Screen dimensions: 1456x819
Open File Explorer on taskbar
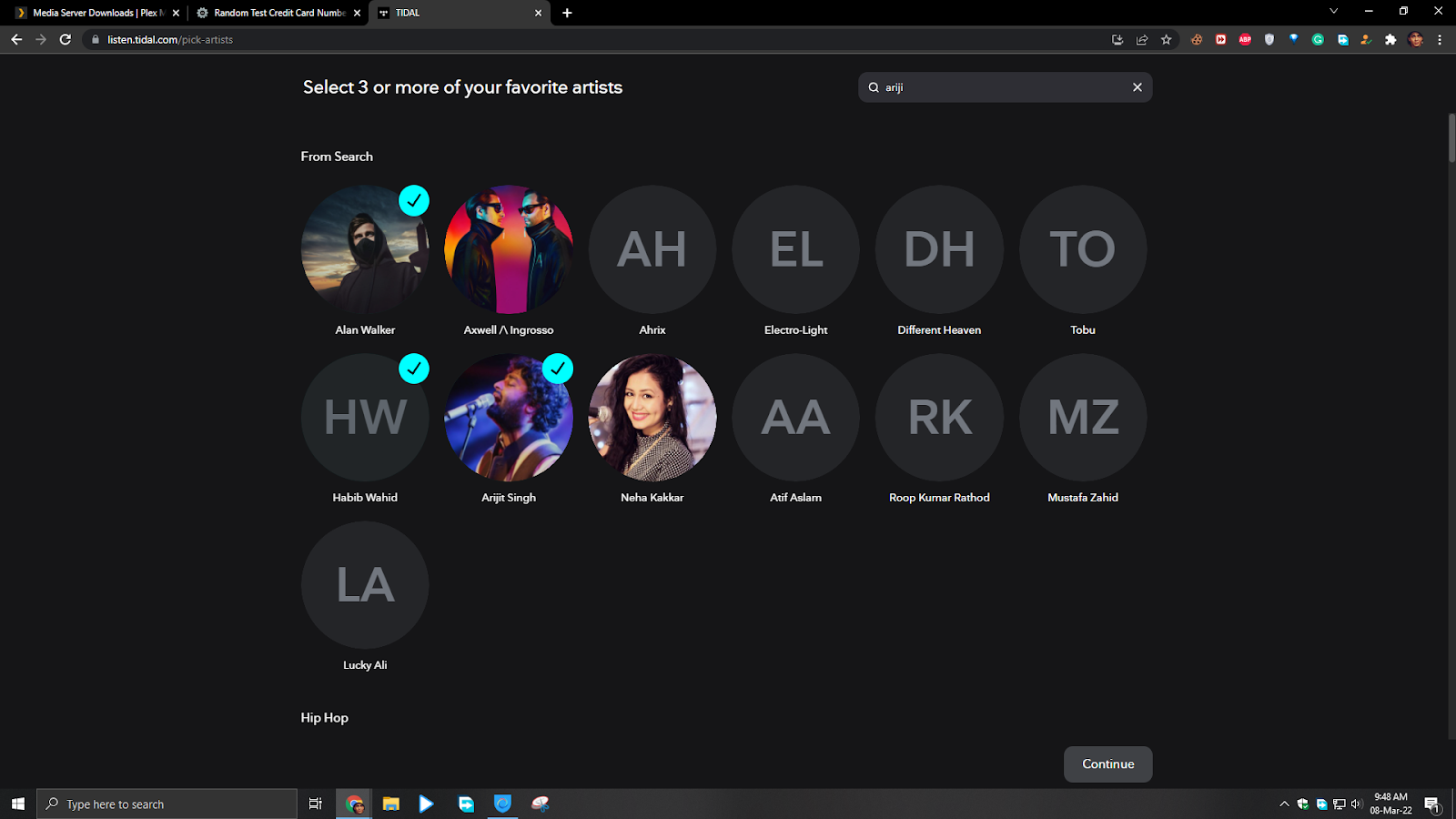391,804
